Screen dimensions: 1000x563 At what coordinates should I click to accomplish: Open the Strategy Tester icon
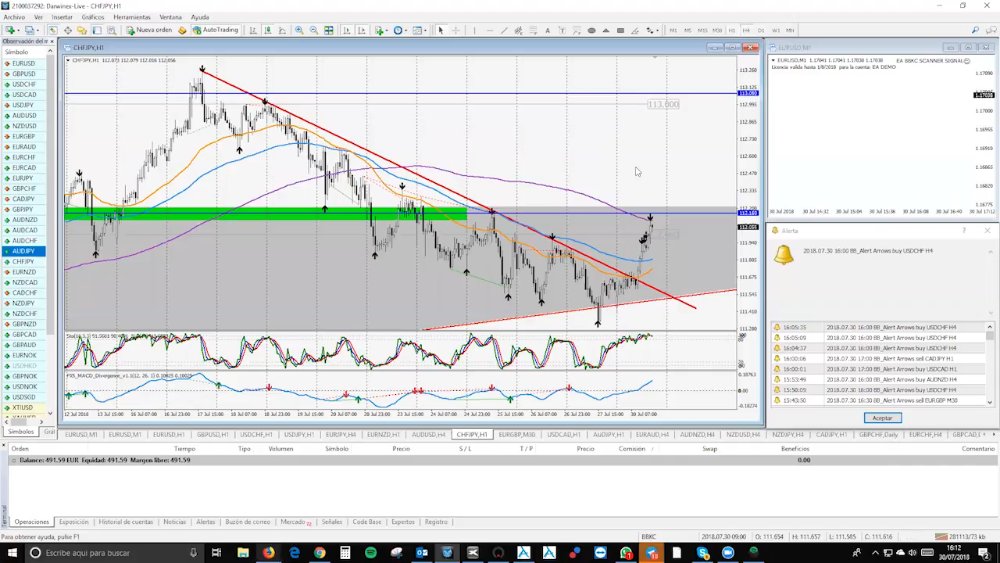pos(112,30)
